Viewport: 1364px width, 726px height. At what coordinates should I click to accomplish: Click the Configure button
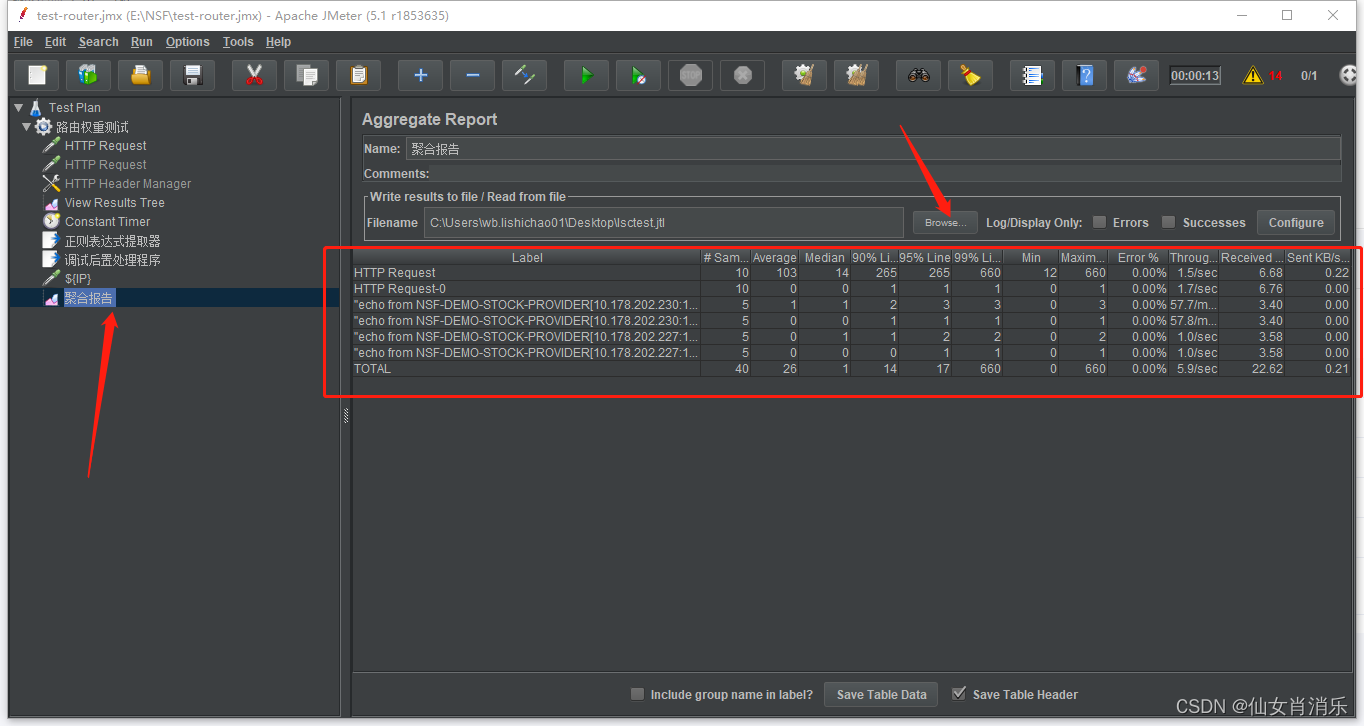tap(1296, 222)
